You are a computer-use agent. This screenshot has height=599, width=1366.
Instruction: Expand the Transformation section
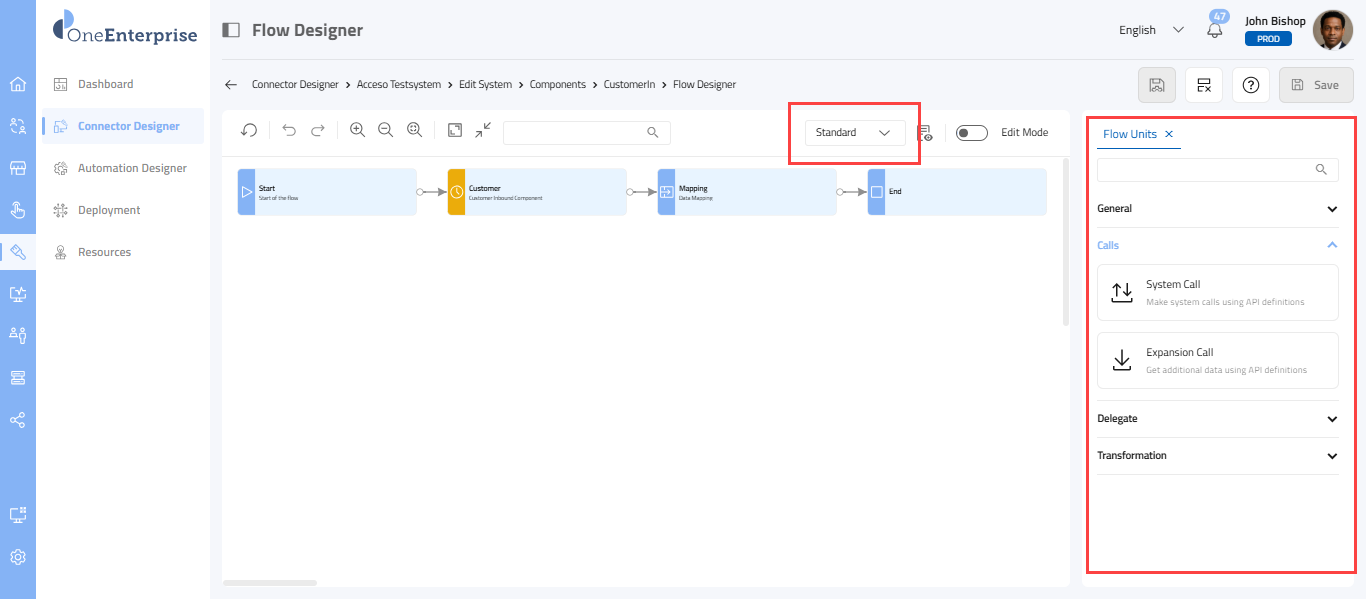pyautogui.click(x=1331, y=456)
